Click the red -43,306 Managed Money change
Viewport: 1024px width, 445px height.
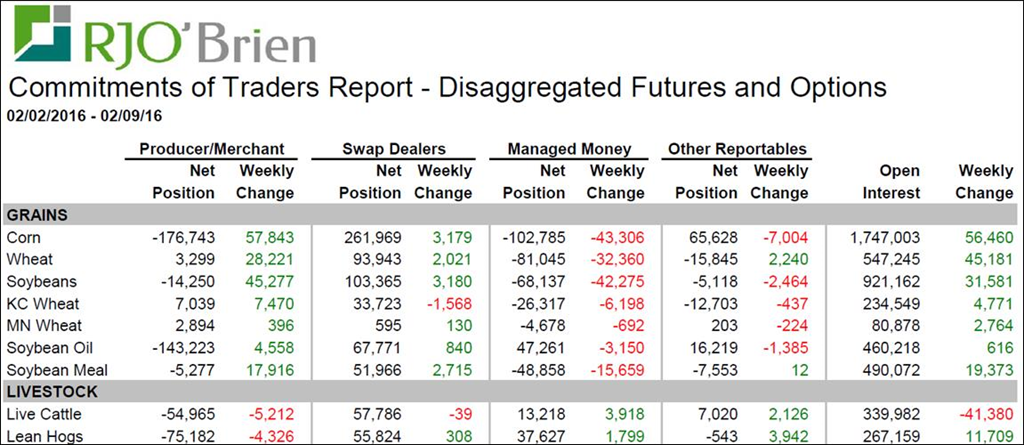617,237
